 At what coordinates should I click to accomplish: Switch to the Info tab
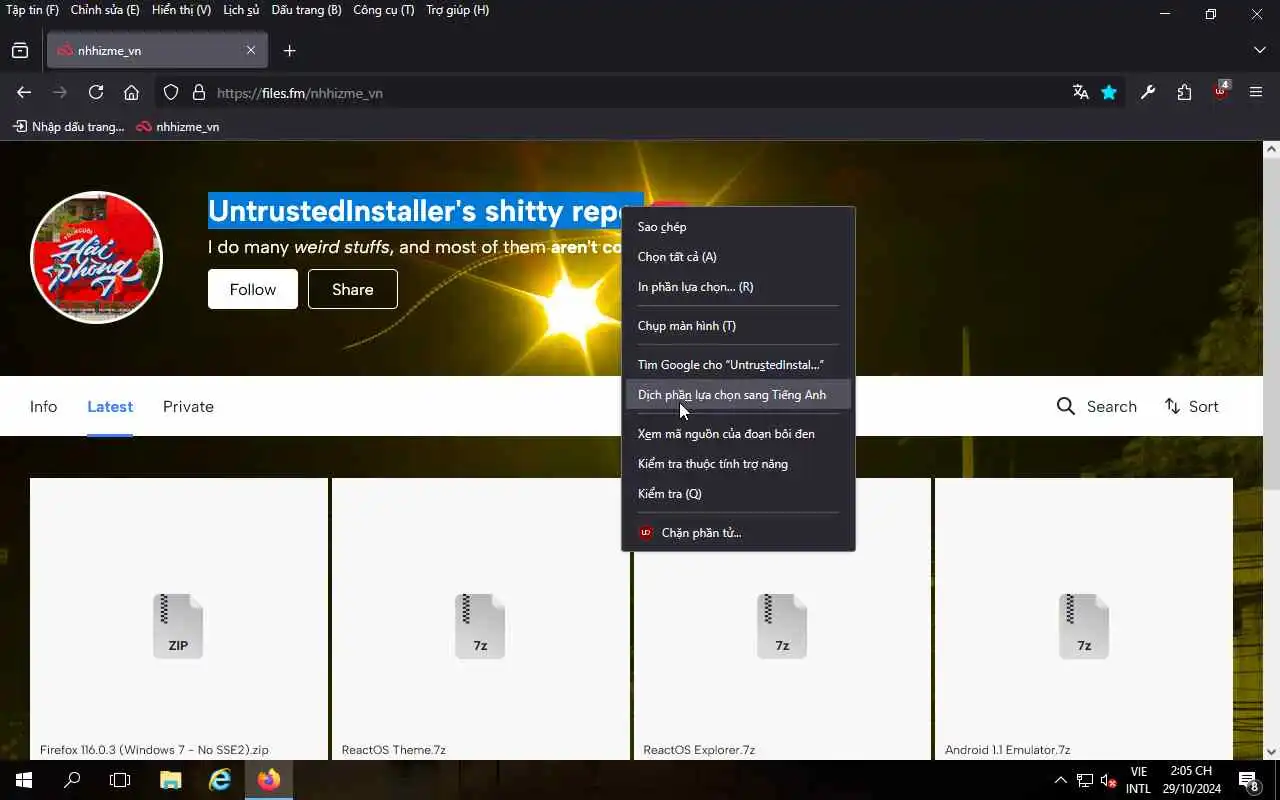pyautogui.click(x=43, y=406)
